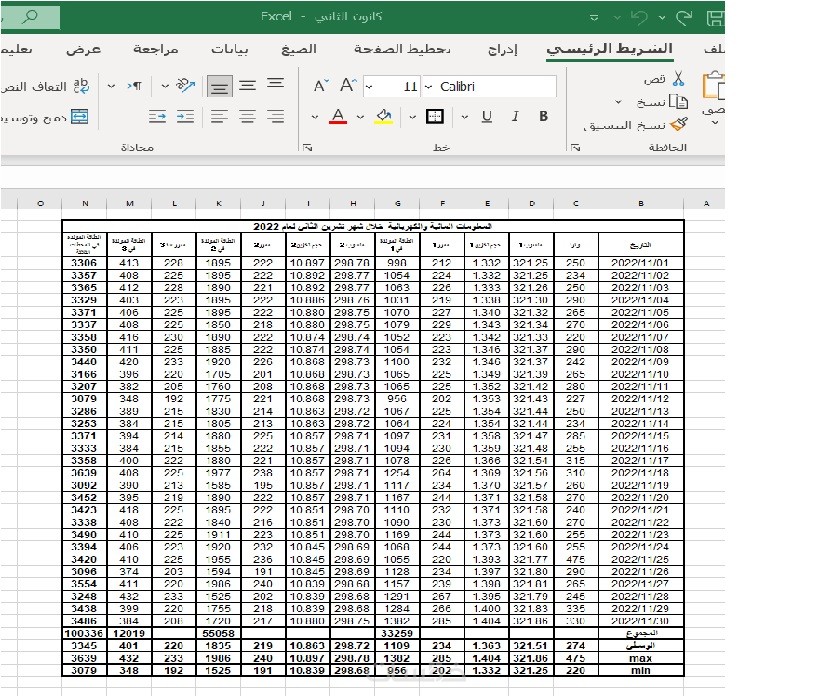832x696 pixels.
Task: Click the نسخ (Copy) button
Action: click(x=662, y=102)
